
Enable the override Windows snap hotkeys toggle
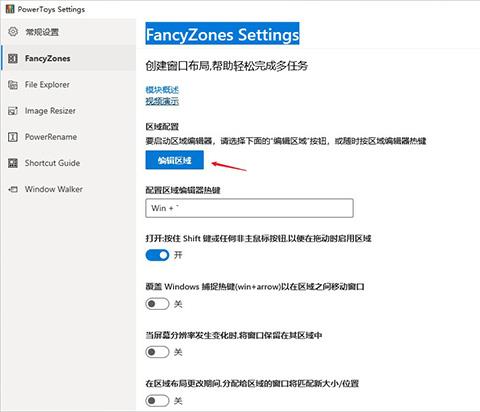(x=157, y=304)
